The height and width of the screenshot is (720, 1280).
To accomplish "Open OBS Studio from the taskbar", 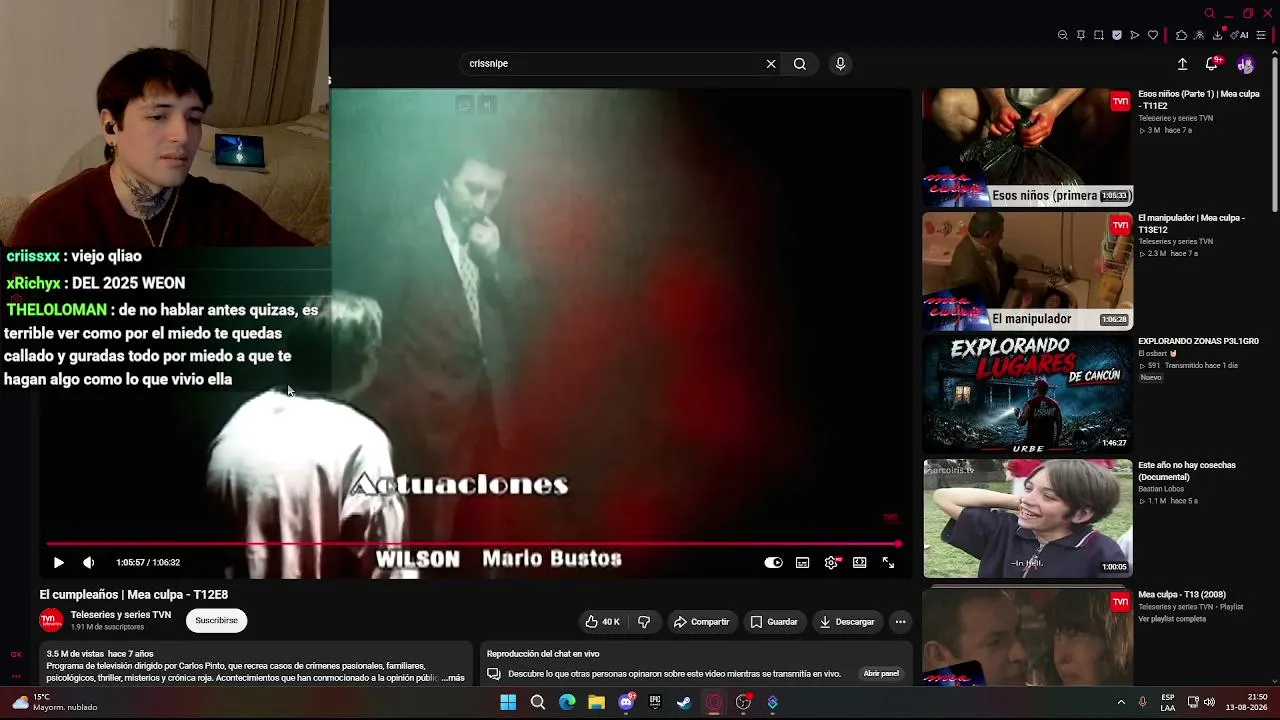I will click(x=743, y=702).
